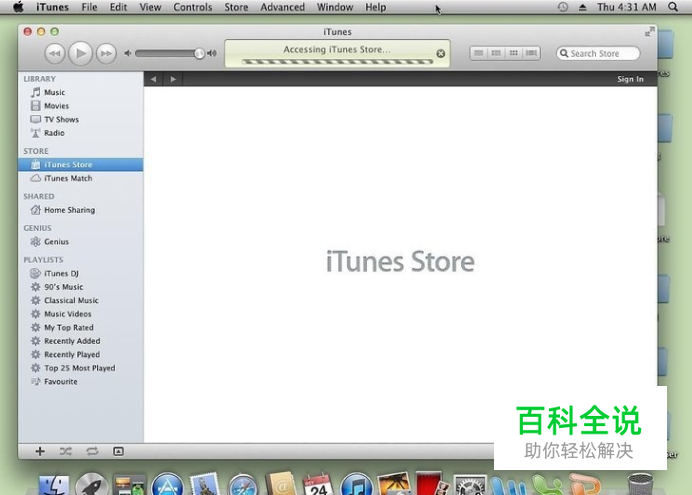Open the Edit menu
Viewport: 692px width, 495px height.
pos(118,7)
